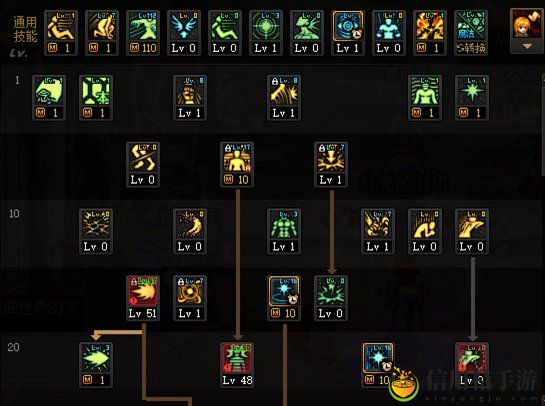Click the green burst skill Lv 0
Screen dimensions: 545x406
tap(331, 298)
